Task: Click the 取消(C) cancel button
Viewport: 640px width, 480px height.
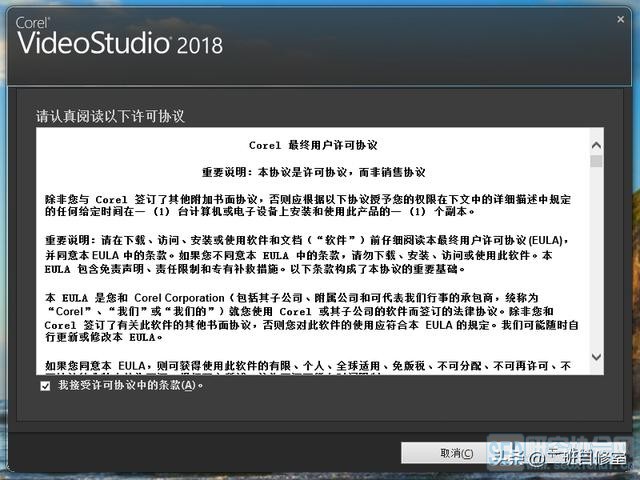Action: [456, 453]
